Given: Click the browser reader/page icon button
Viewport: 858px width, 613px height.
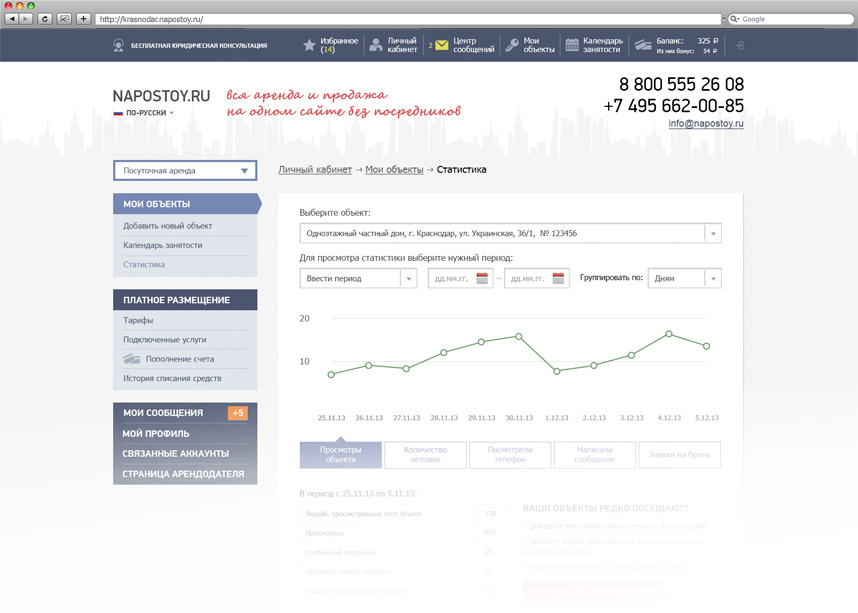Looking at the screenshot, I should [64, 19].
